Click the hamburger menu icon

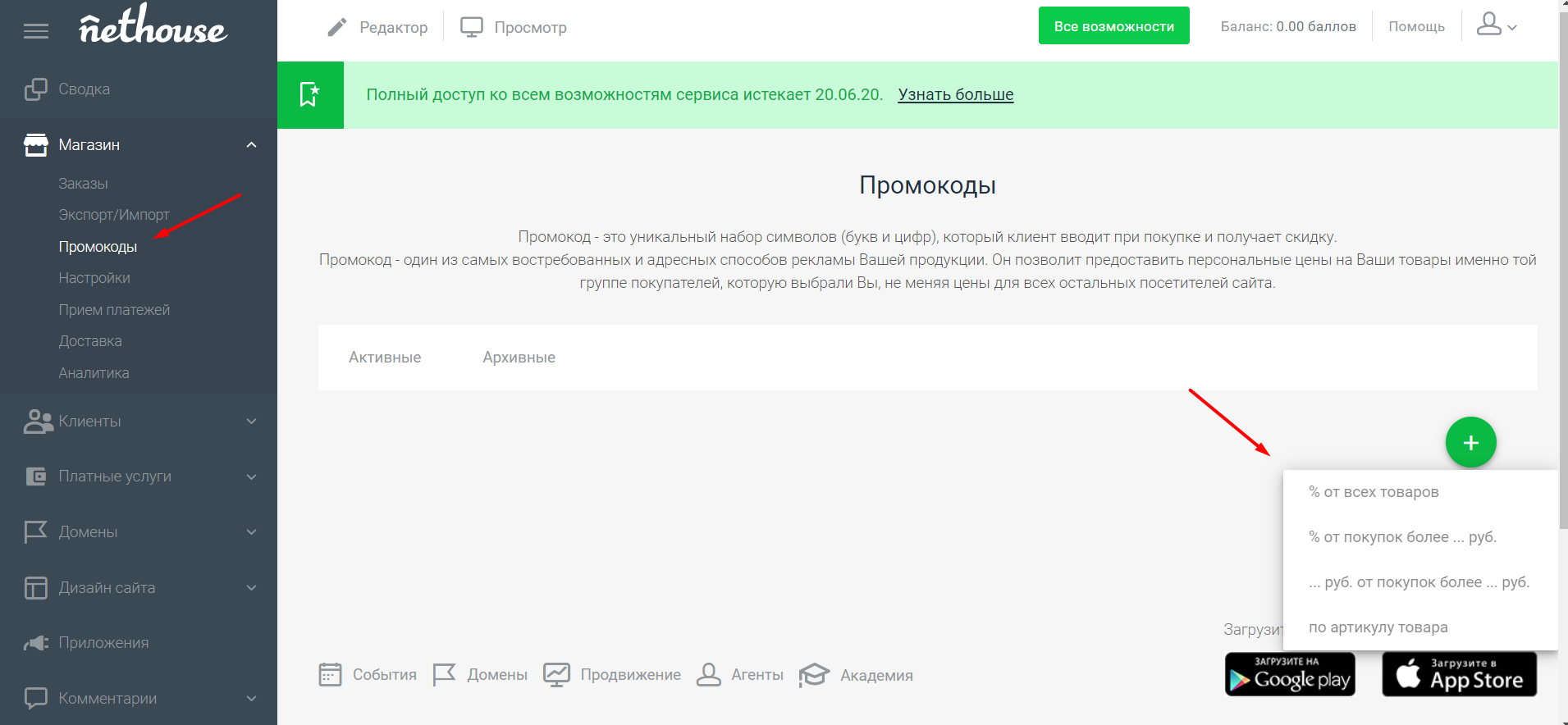click(x=36, y=31)
